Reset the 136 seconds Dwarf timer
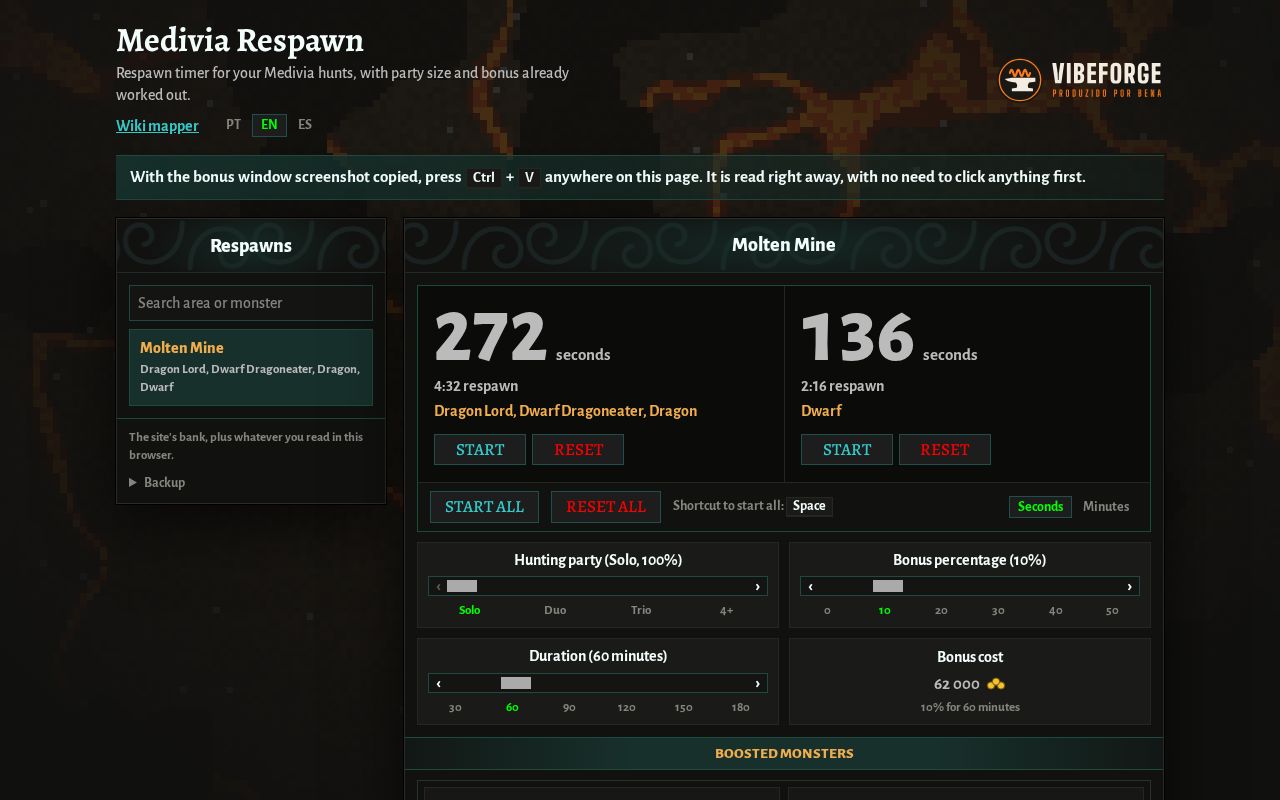Screen dimensions: 1280x800 [x=945, y=450]
